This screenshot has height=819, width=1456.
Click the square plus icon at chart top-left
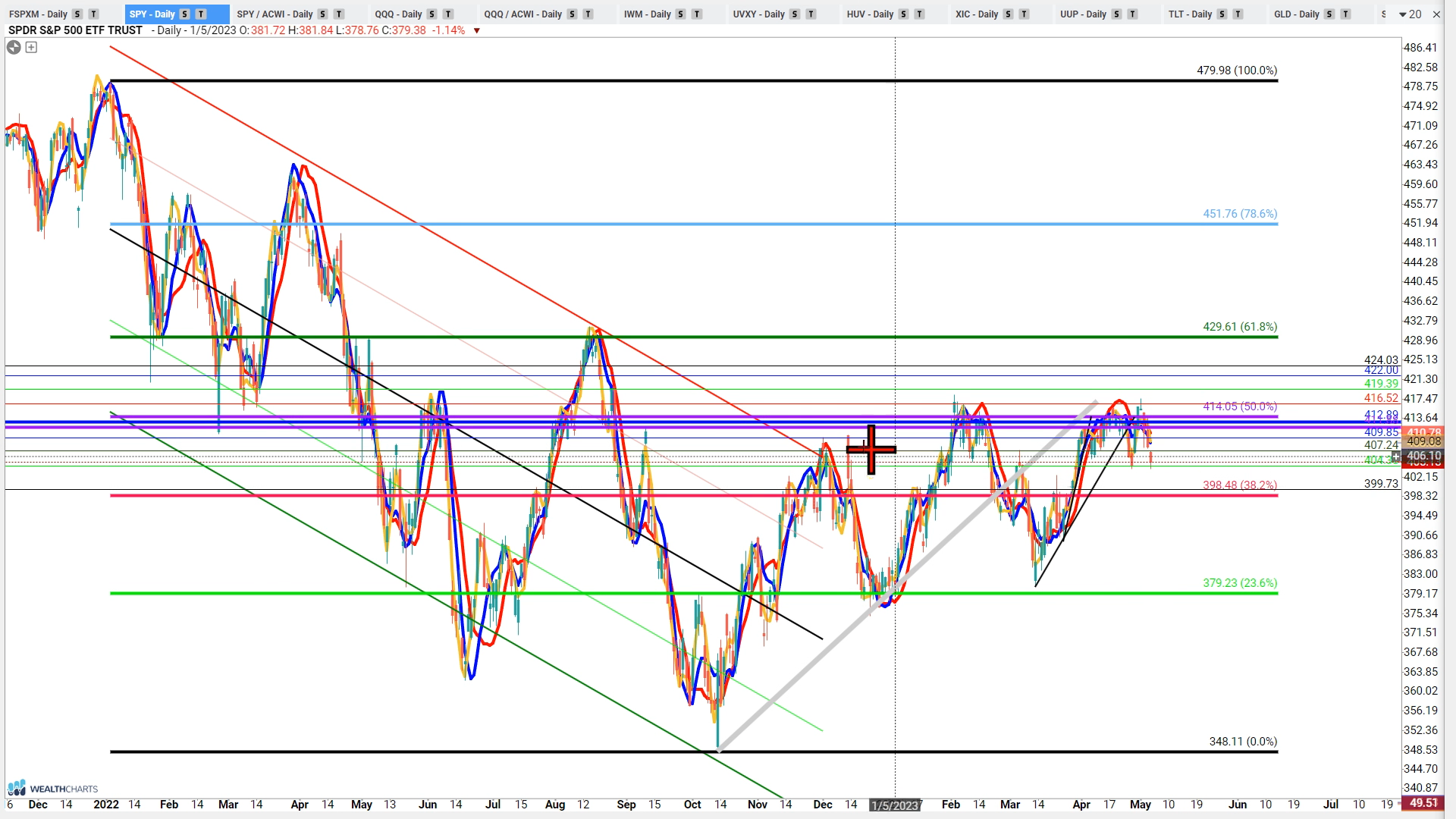click(x=31, y=47)
